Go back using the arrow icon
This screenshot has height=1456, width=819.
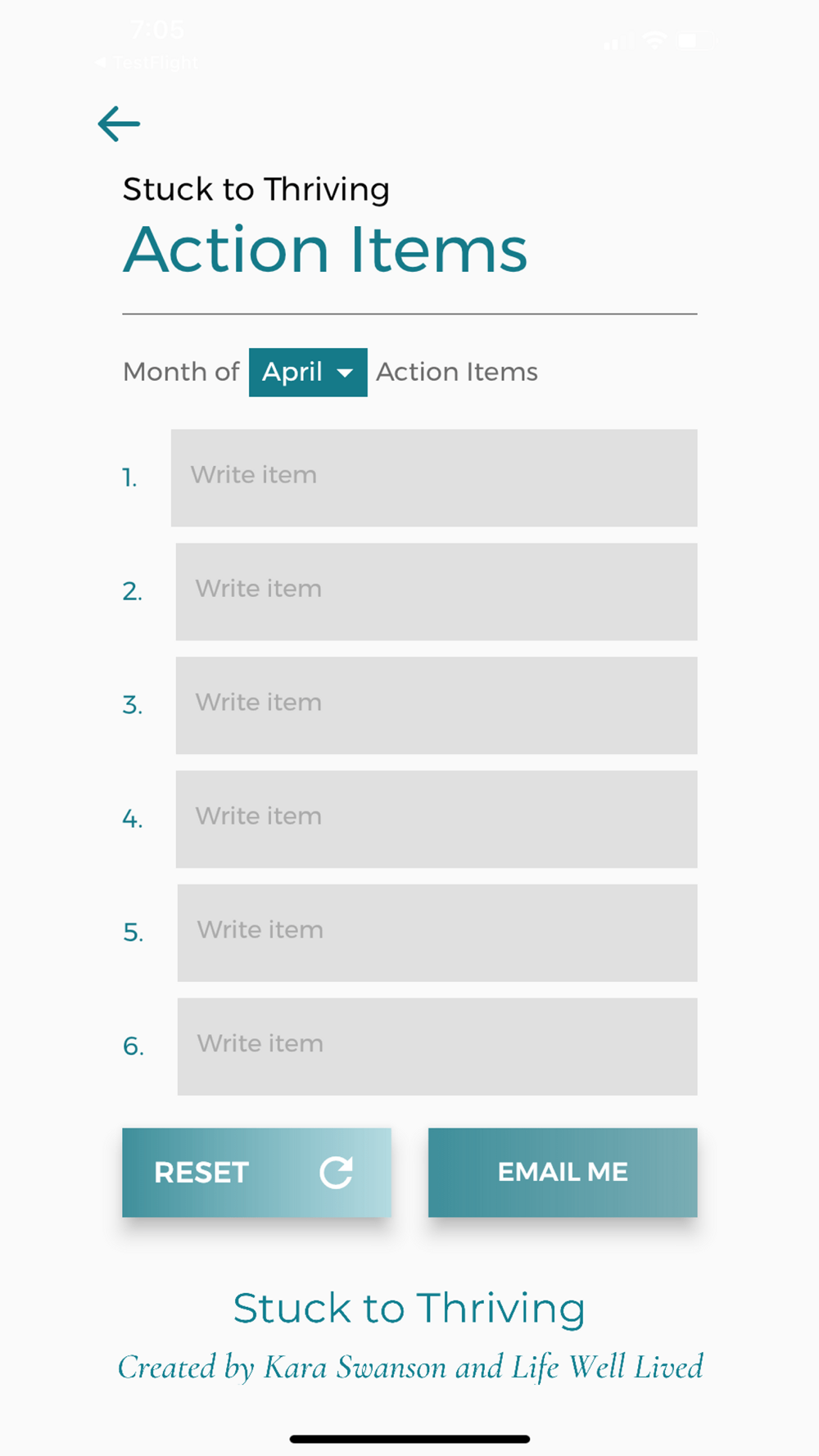pos(119,124)
